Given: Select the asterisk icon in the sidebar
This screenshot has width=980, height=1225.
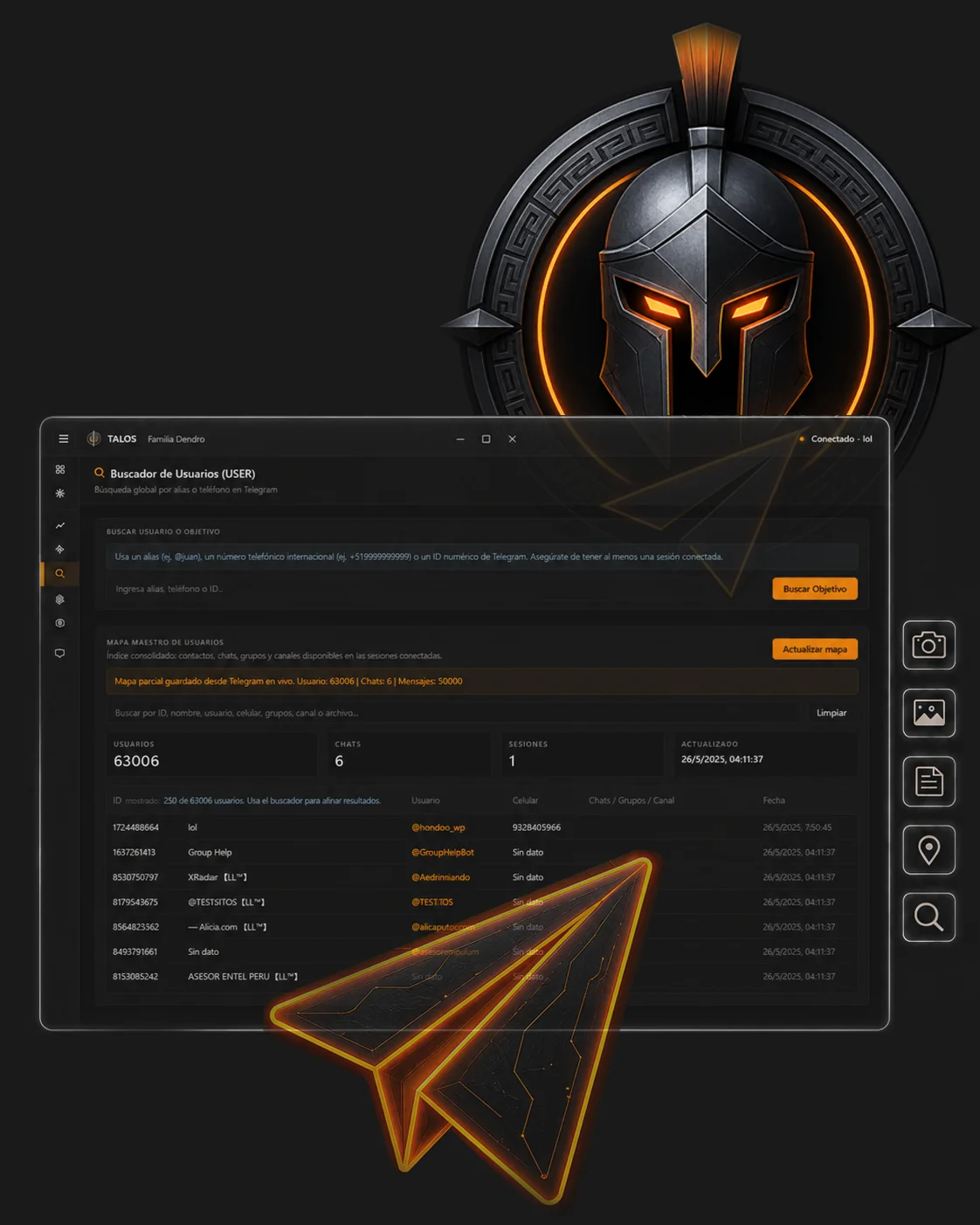Looking at the screenshot, I should coord(60,494).
